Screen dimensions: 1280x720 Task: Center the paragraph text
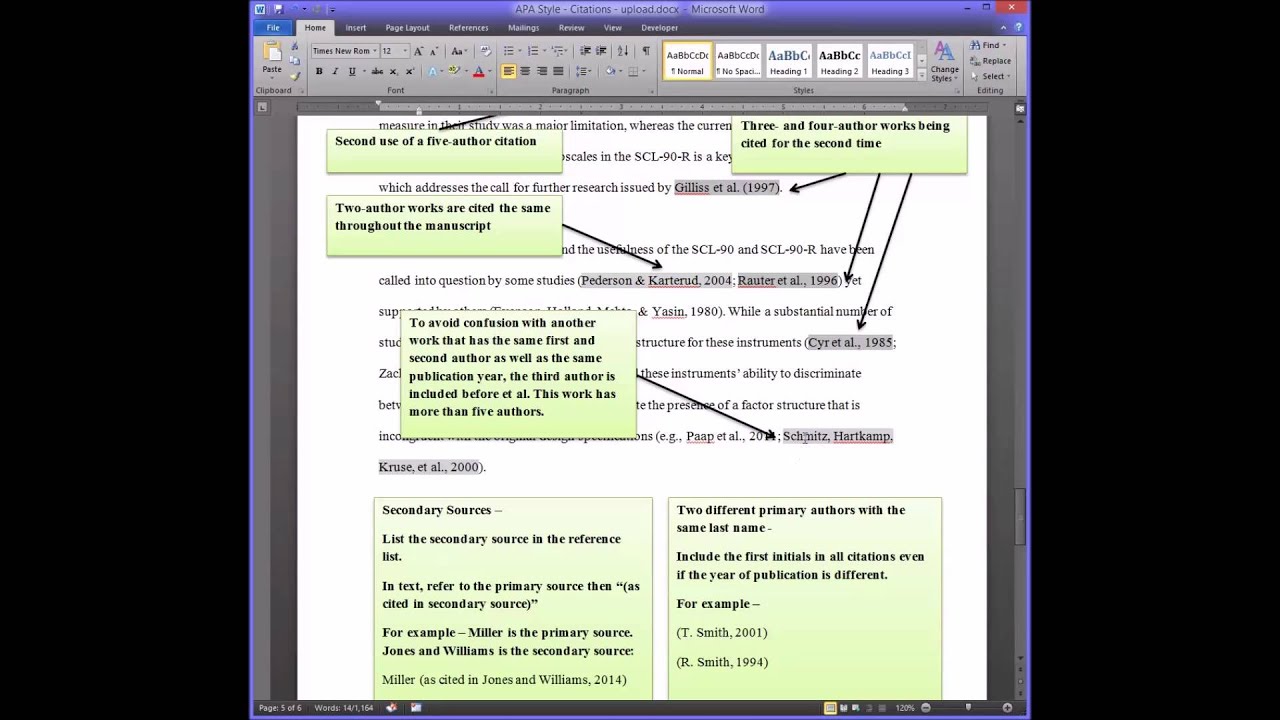point(525,71)
